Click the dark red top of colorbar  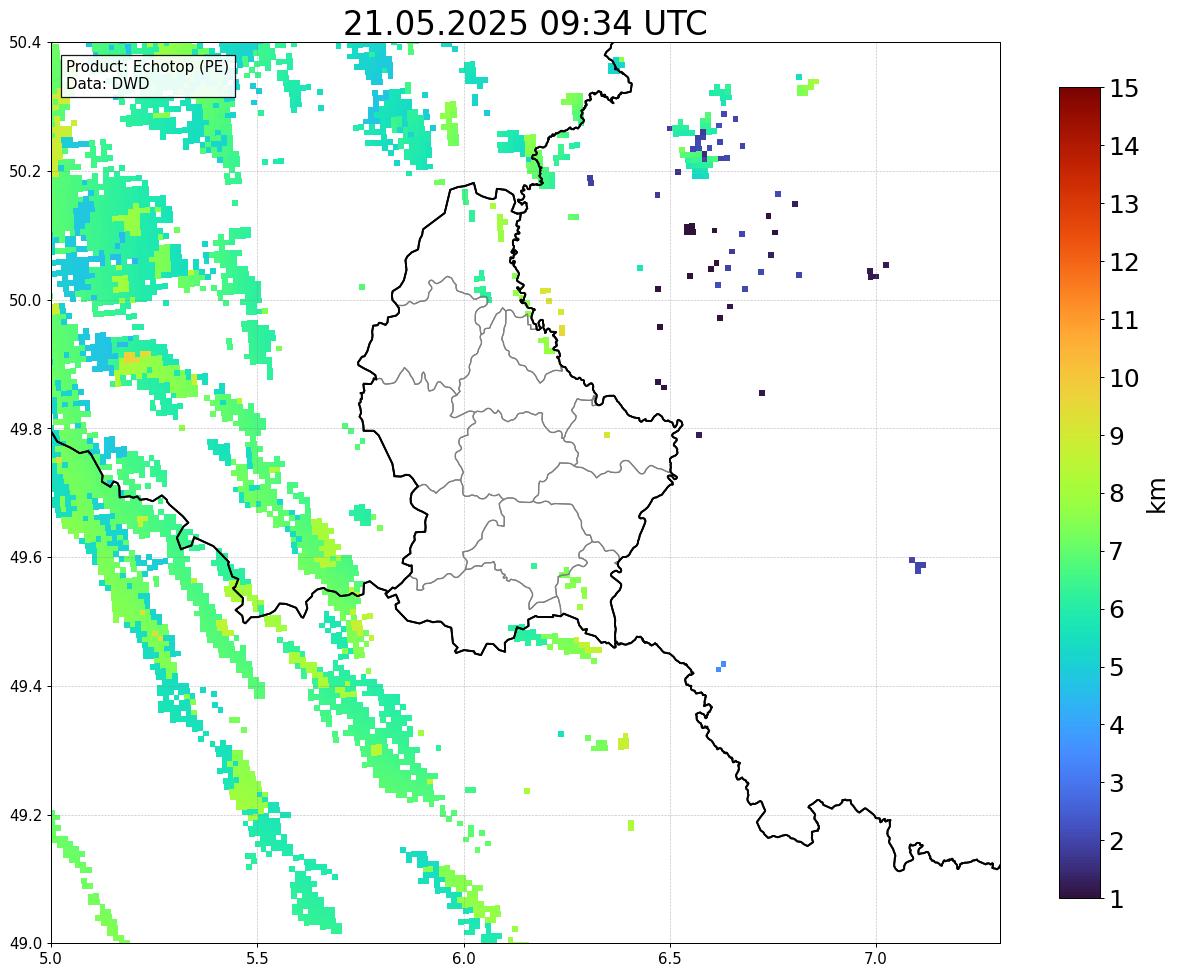click(x=1080, y=94)
